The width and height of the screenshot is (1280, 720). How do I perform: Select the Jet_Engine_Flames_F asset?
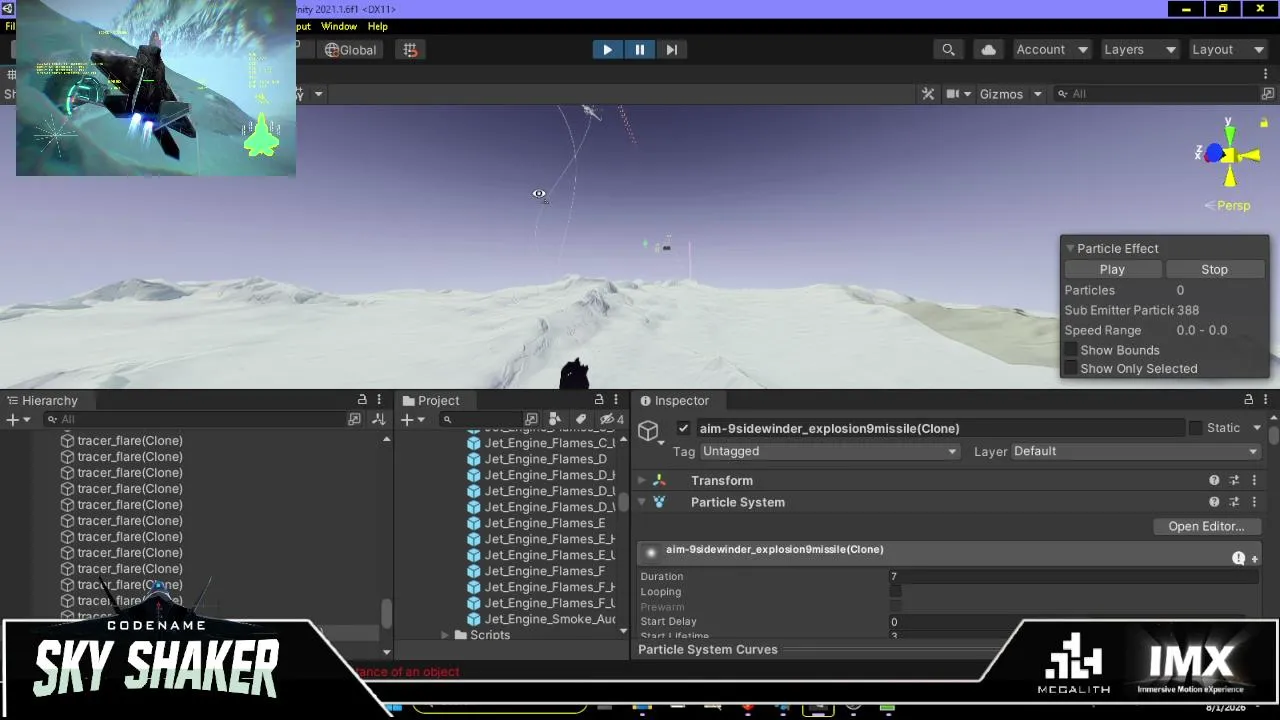[545, 571]
